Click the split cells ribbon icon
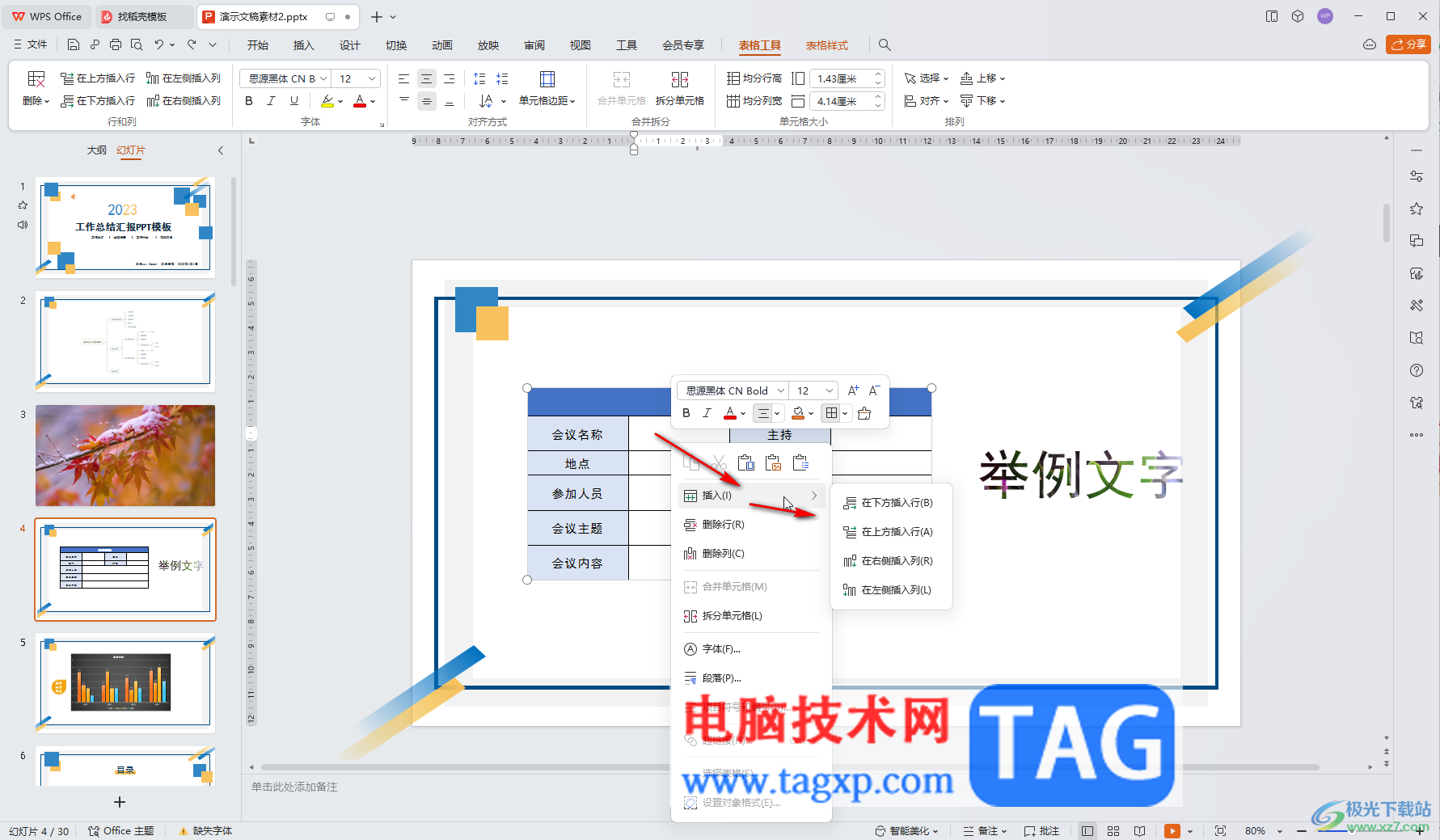Screen dimensions: 1440x840 [x=680, y=79]
